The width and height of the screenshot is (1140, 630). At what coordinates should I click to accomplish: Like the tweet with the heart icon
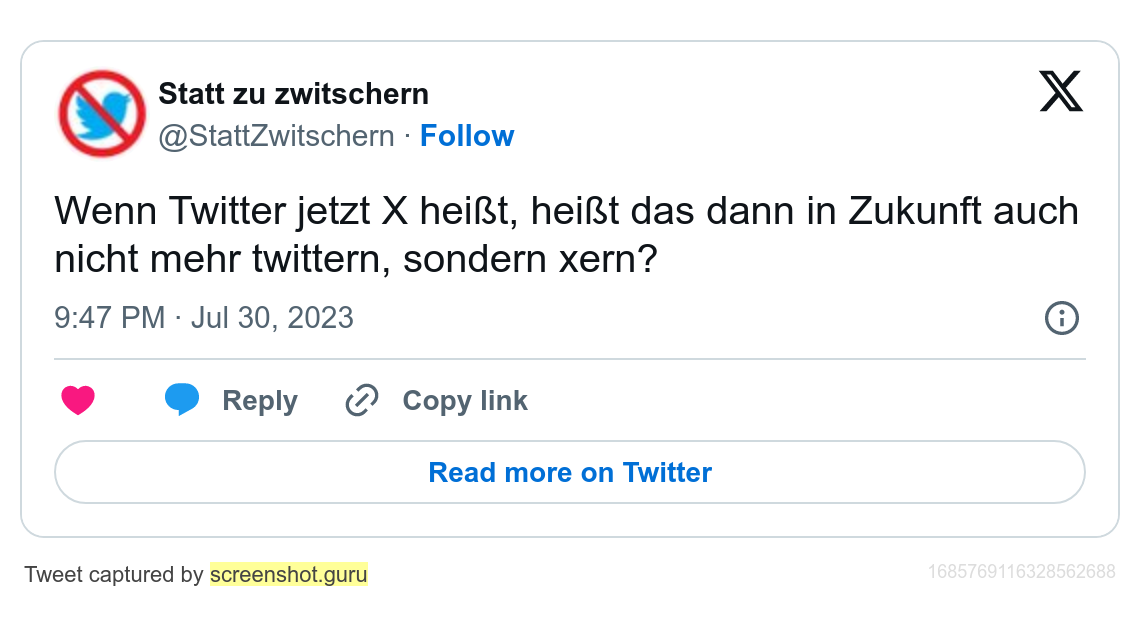pyautogui.click(x=78, y=400)
